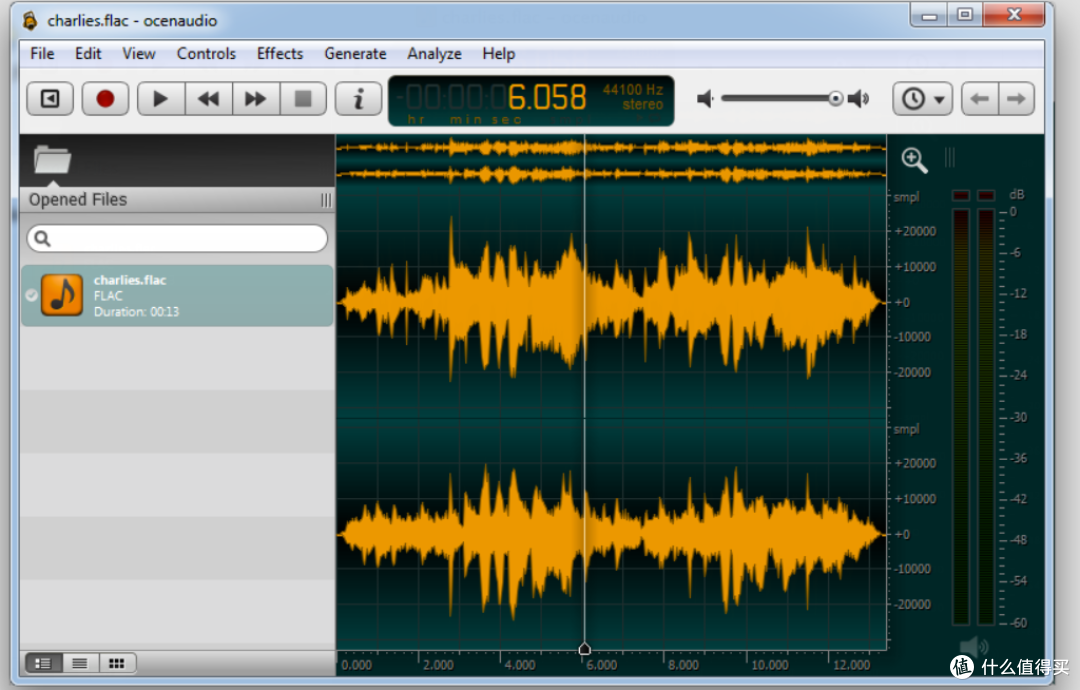1080x690 pixels.
Task: Click the playhead cursor marker on the timeline
Action: tap(585, 649)
